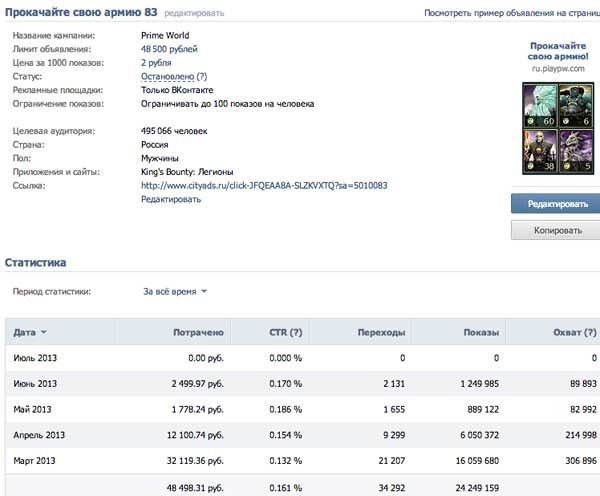The width and height of the screenshot is (600, 496).
Task: Click the '495 066 человек' audience value
Action: click(x=174, y=131)
